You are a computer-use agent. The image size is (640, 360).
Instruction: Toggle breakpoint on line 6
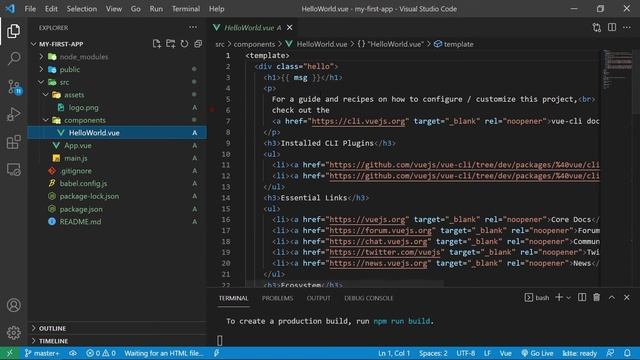tap(212, 110)
